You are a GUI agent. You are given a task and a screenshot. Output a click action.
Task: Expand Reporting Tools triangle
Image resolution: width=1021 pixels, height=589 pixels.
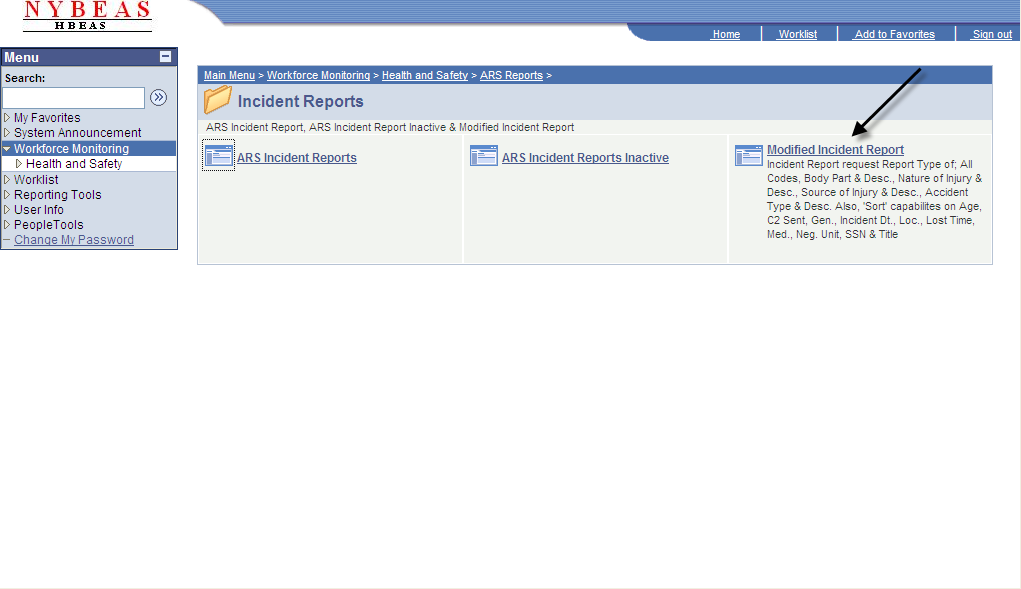[x=7, y=195]
